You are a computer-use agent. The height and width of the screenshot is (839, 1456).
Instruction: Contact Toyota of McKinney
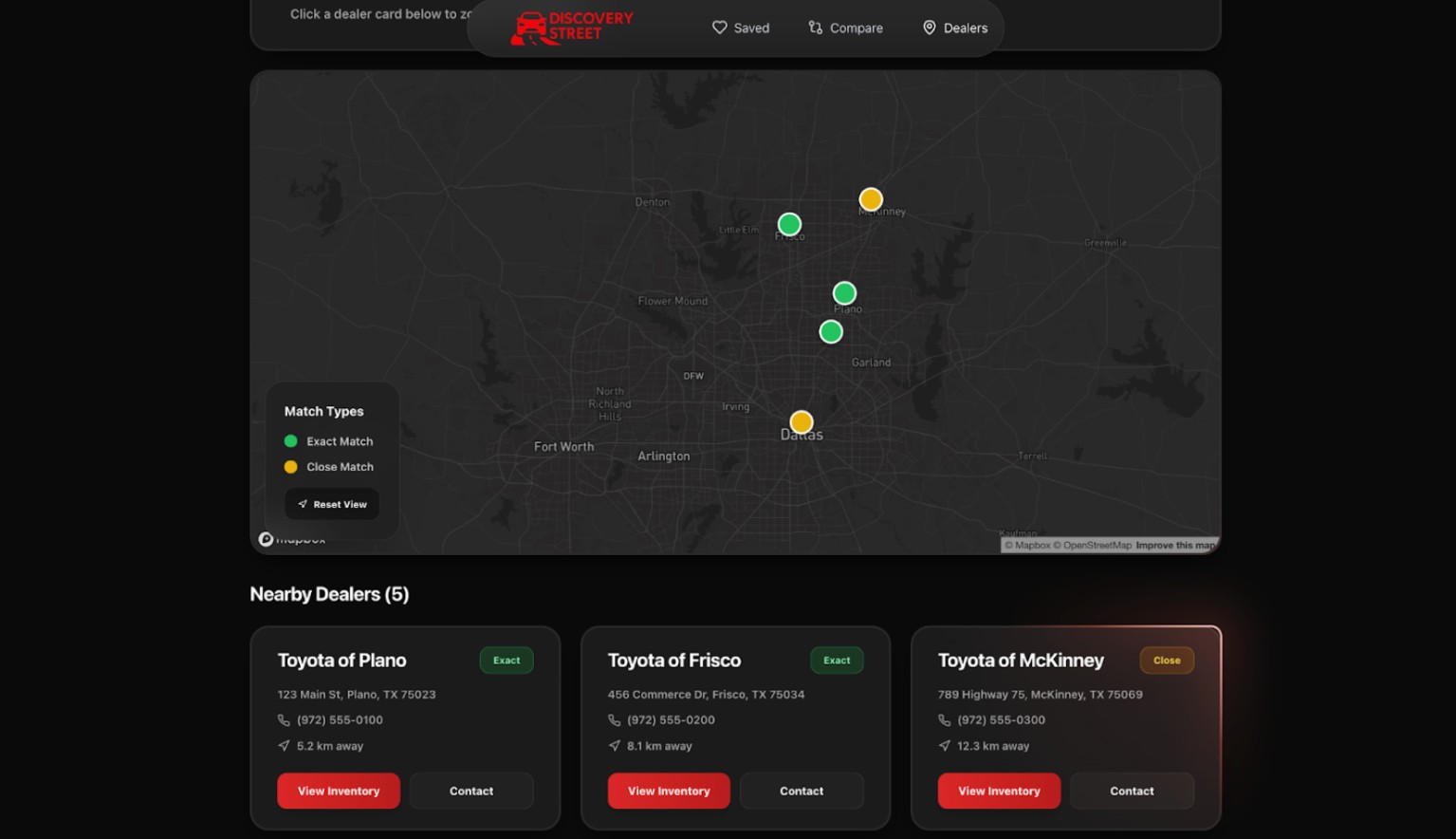(1132, 791)
